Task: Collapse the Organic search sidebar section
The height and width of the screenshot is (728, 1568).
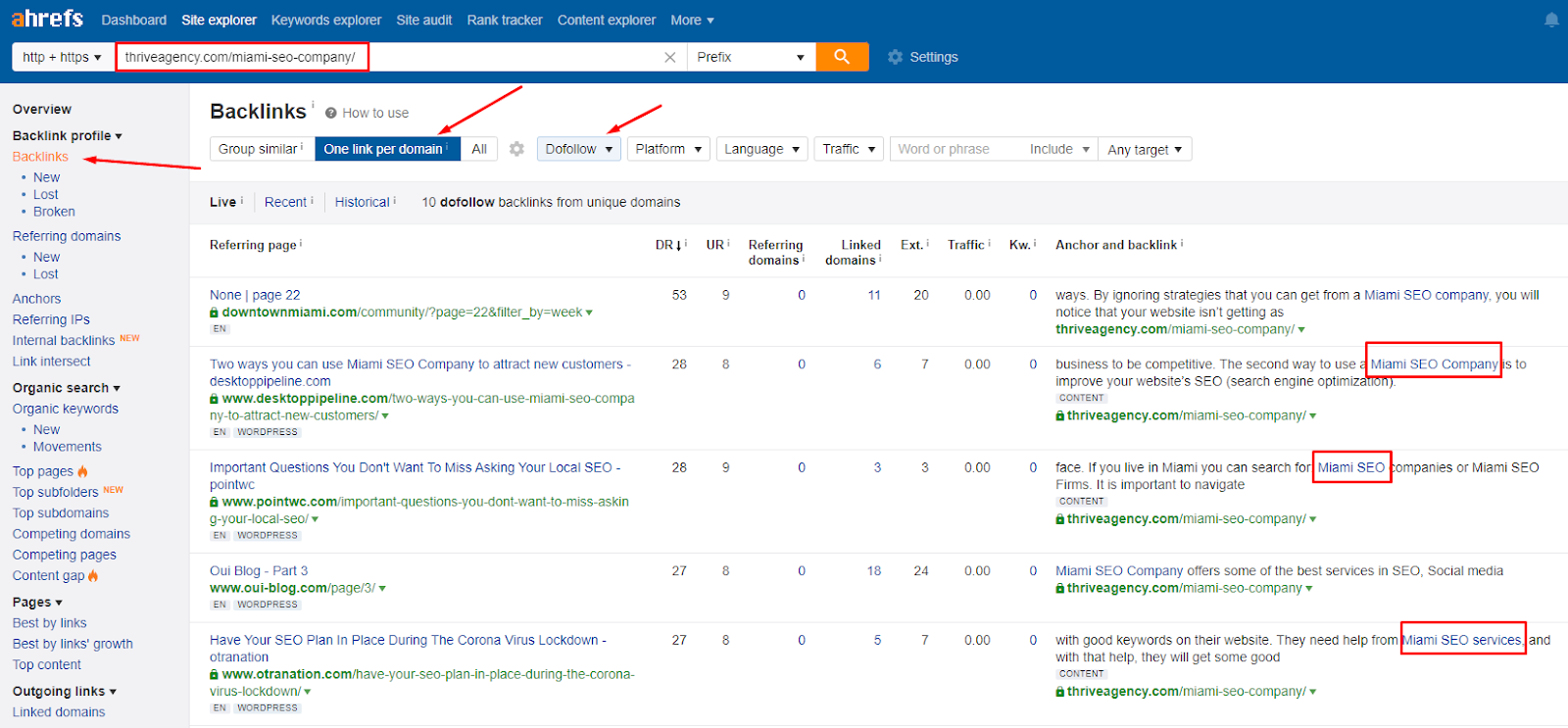Action: pos(67,388)
